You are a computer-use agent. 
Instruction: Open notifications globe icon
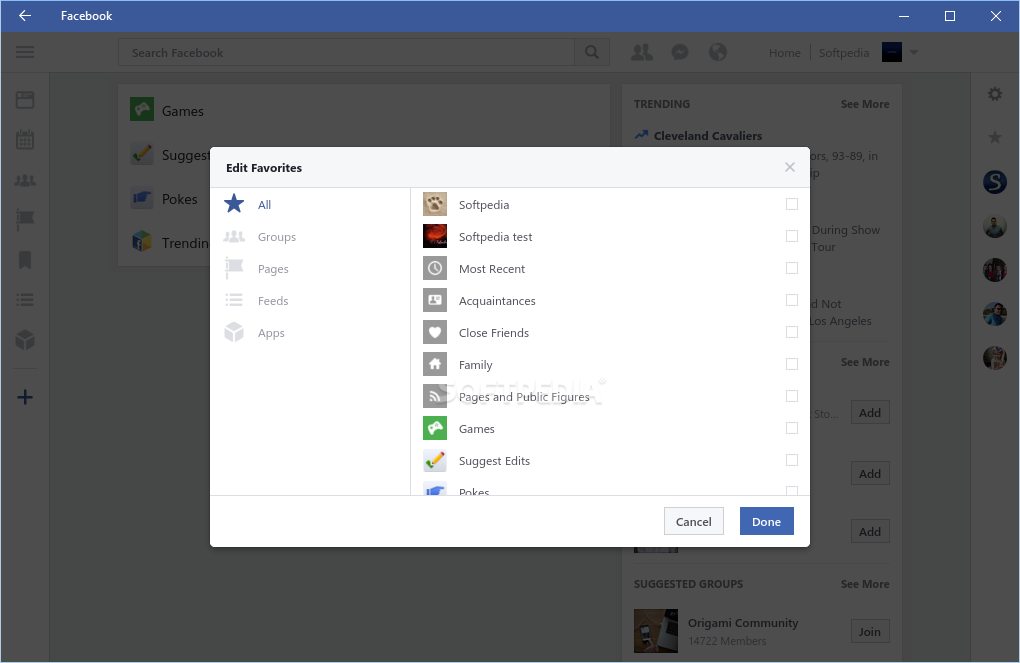pos(718,52)
